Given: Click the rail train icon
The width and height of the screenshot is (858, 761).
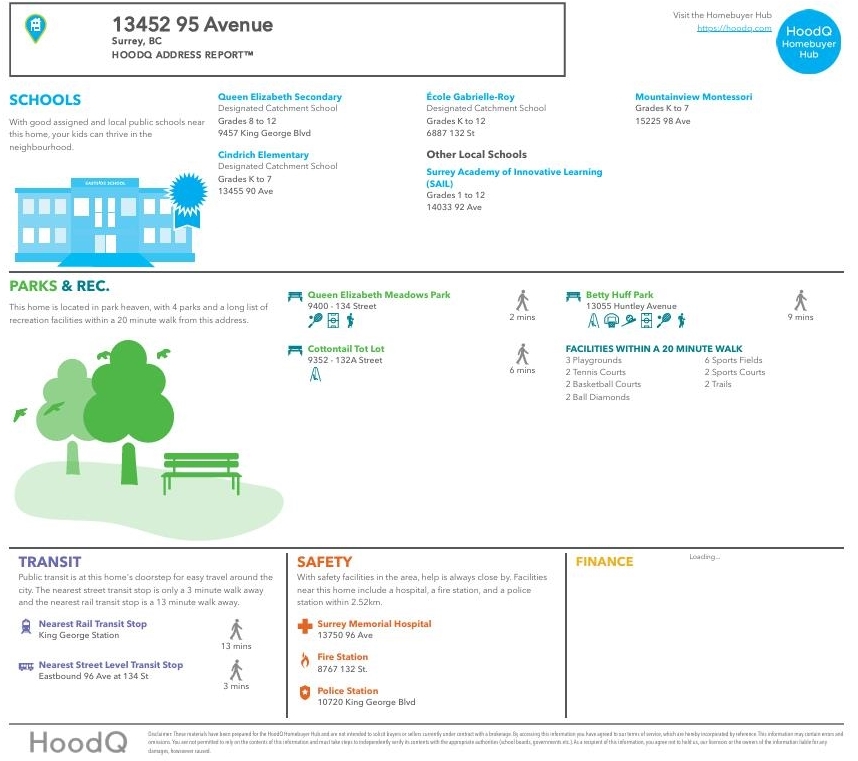Looking at the screenshot, I should (x=26, y=627).
